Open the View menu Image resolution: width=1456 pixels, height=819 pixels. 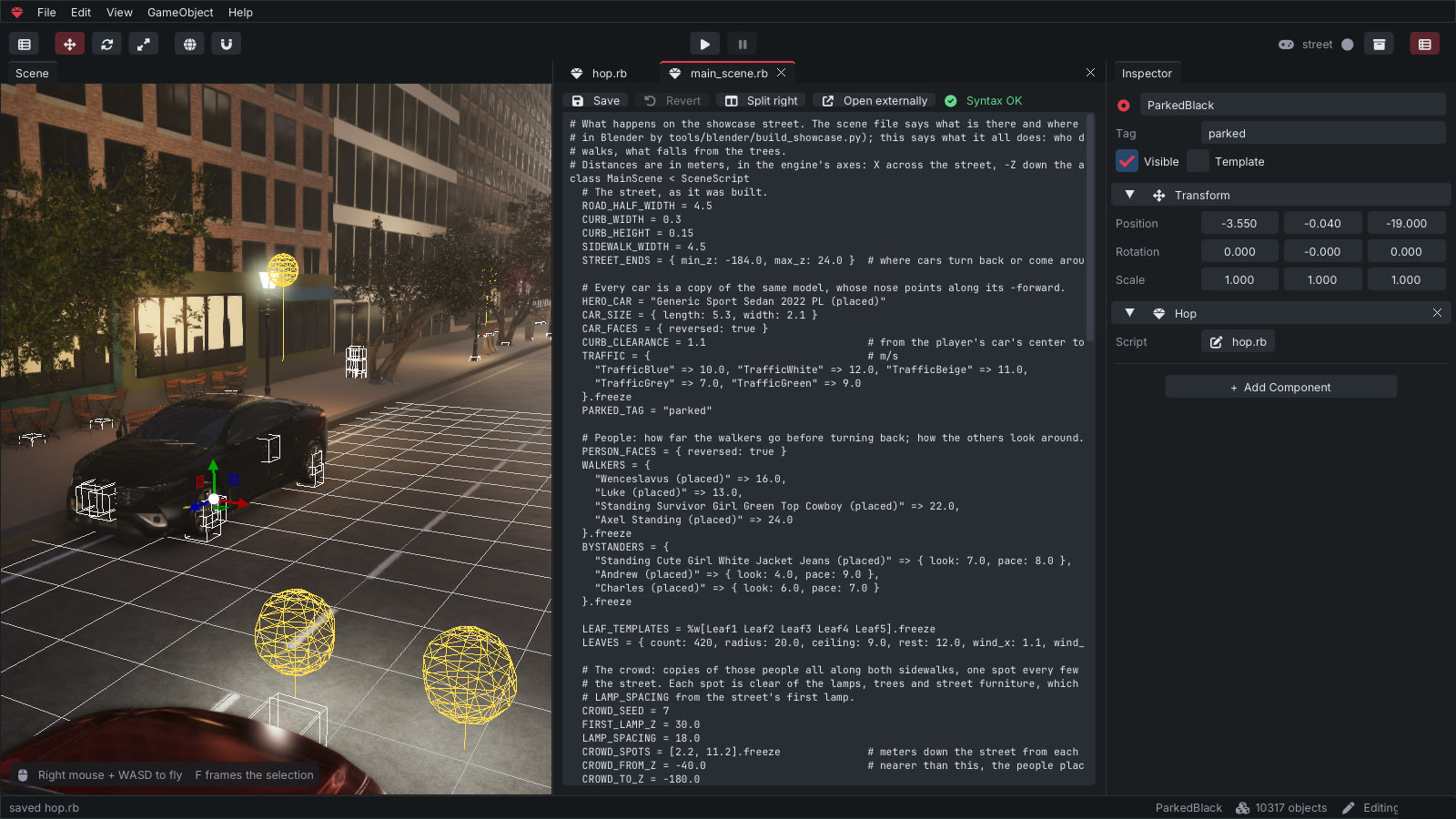(x=119, y=12)
